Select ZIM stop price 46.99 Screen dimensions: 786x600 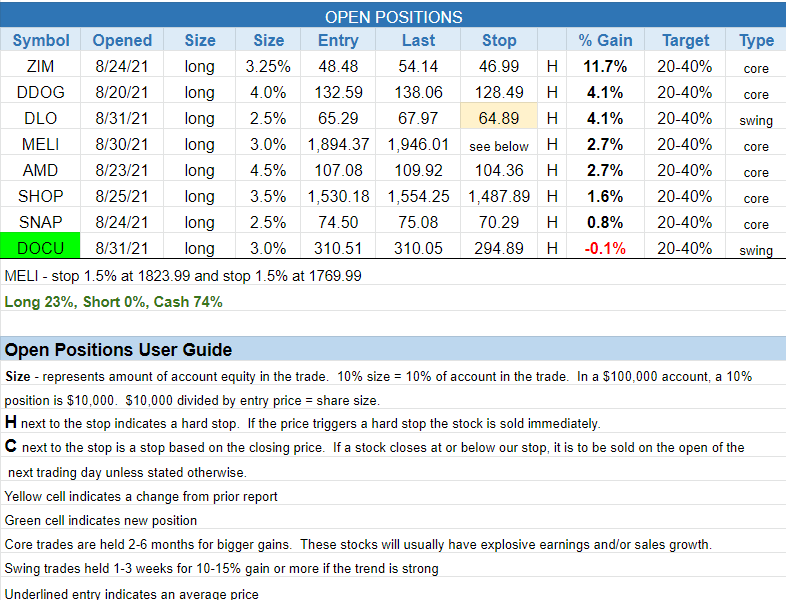(499, 66)
